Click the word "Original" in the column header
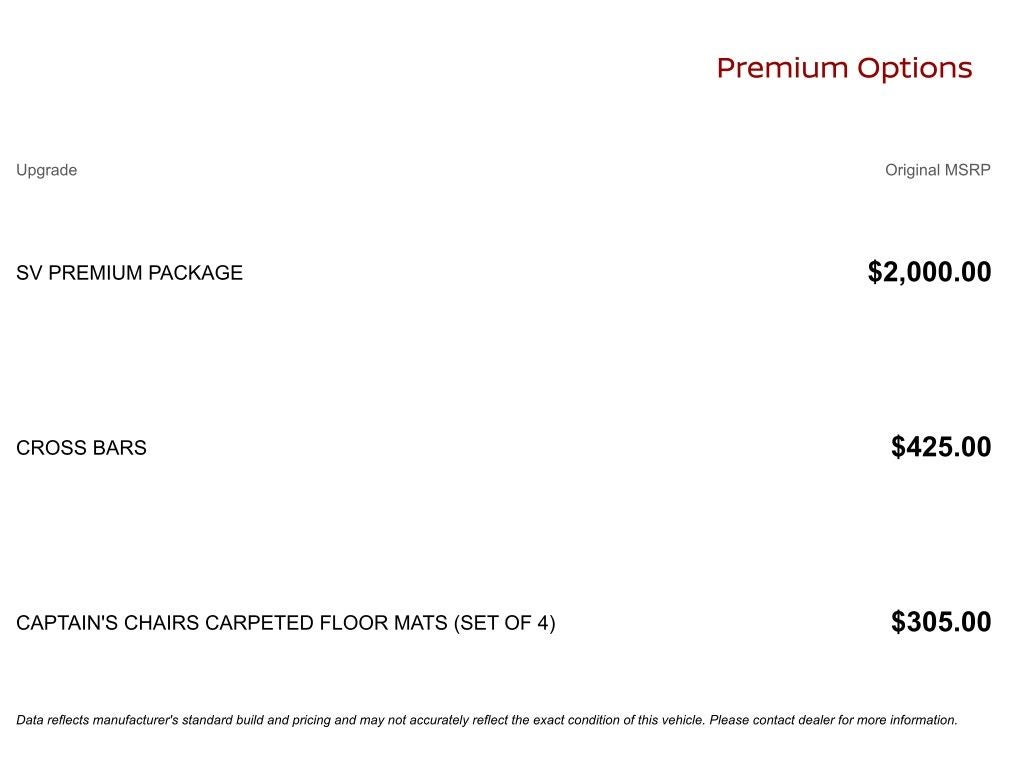Image resolution: width=1024 pixels, height=768 pixels. pyautogui.click(x=912, y=170)
